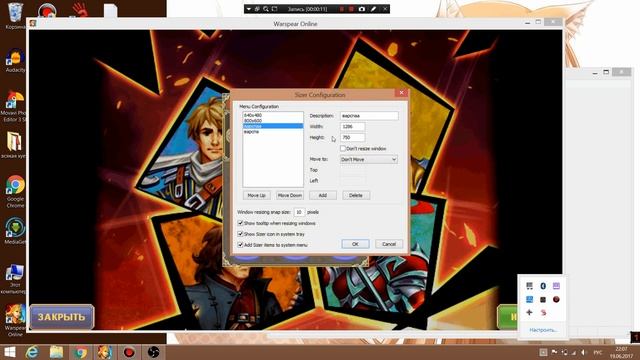Screen dimensions: 640x360
Task: Click the РУС language indicator
Action: [x=598, y=352]
